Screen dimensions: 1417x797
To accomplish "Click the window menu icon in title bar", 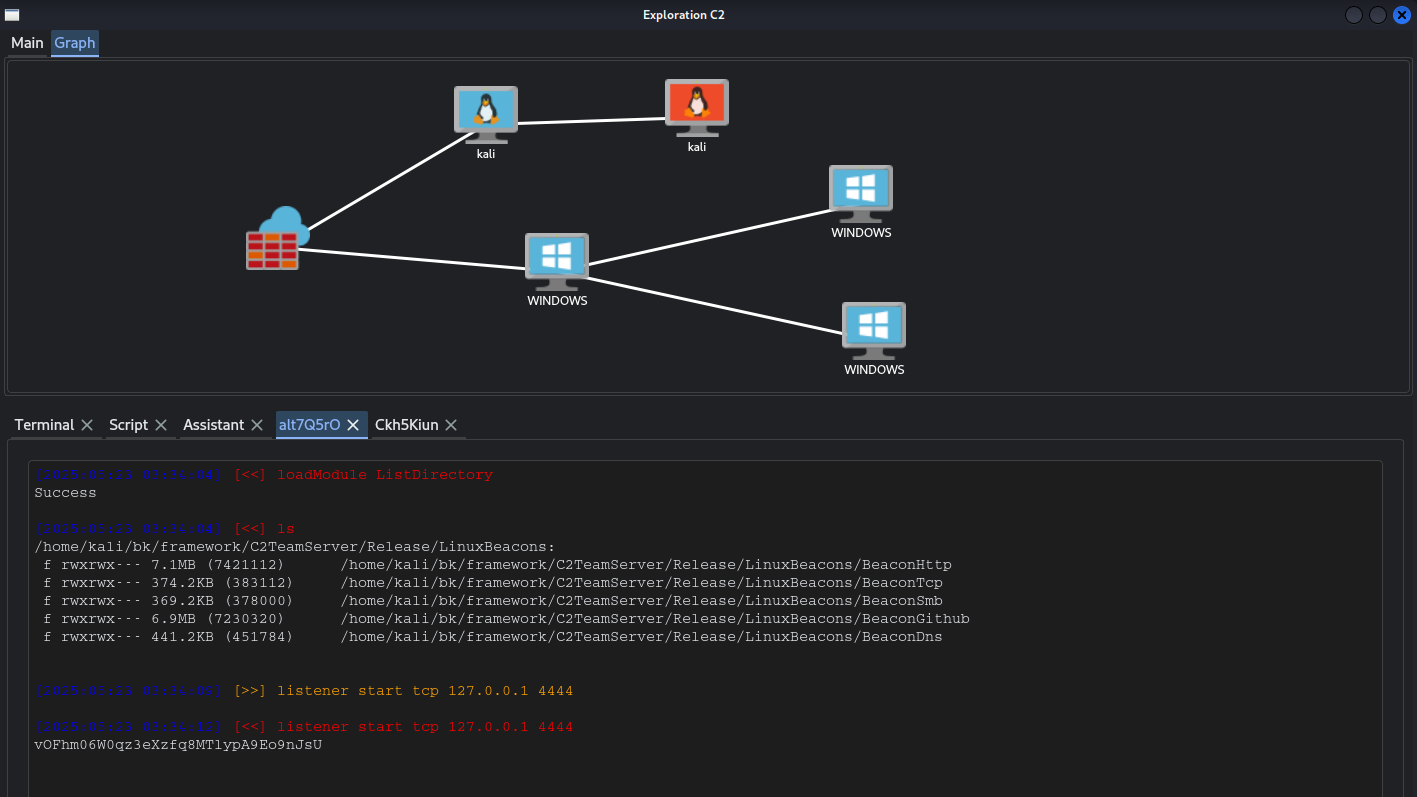I will pos(12,14).
